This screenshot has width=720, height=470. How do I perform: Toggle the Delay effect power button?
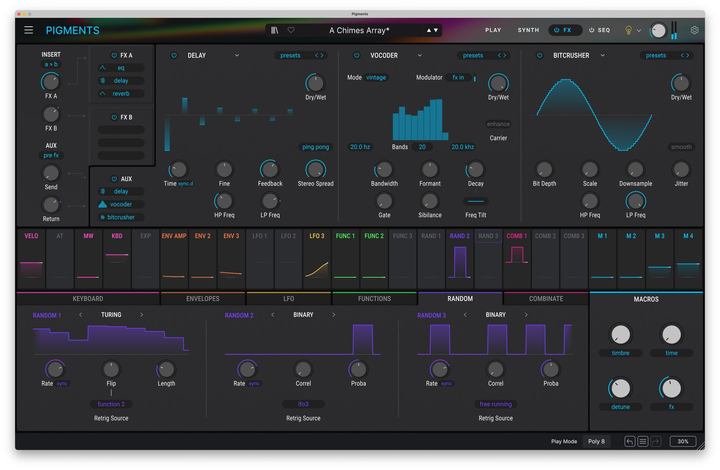(174, 55)
